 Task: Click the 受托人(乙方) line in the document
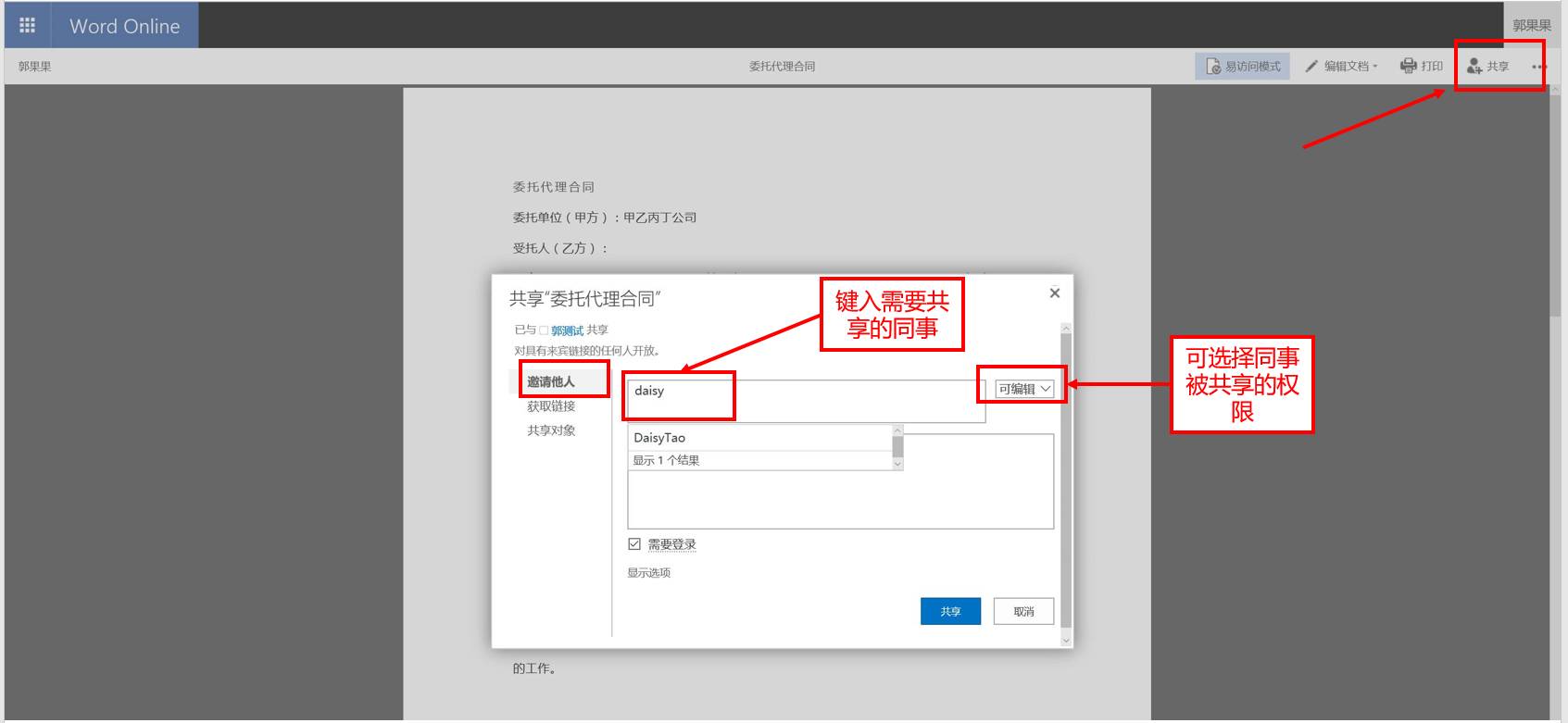pos(560,248)
